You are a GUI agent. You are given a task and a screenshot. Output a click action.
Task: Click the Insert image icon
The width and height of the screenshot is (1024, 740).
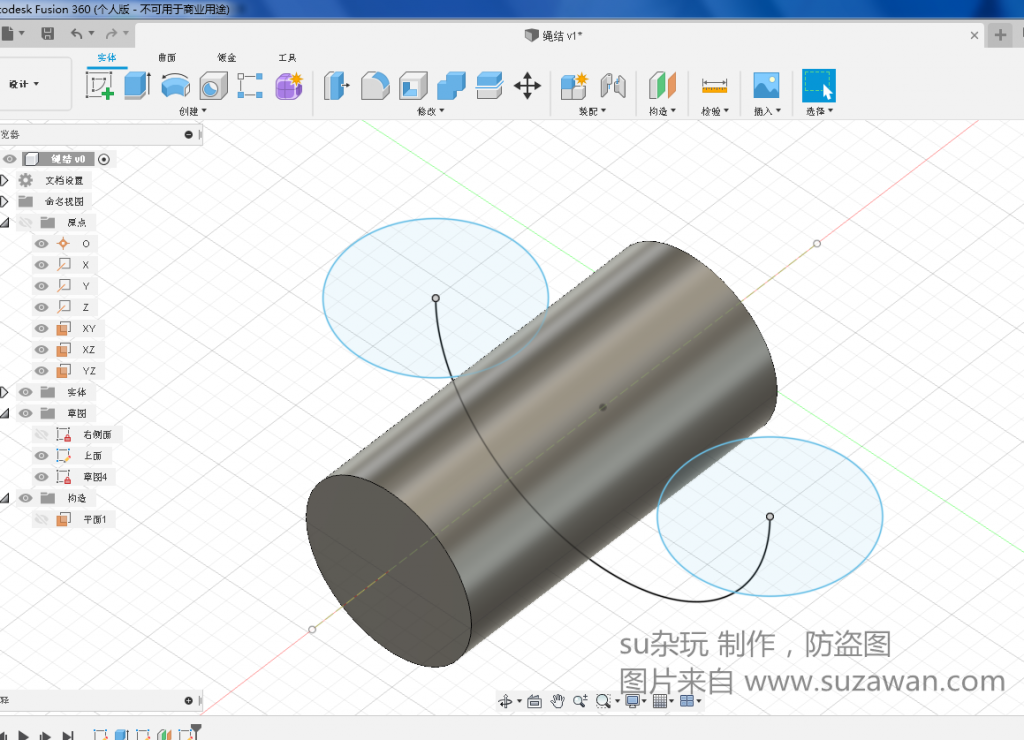(766, 86)
